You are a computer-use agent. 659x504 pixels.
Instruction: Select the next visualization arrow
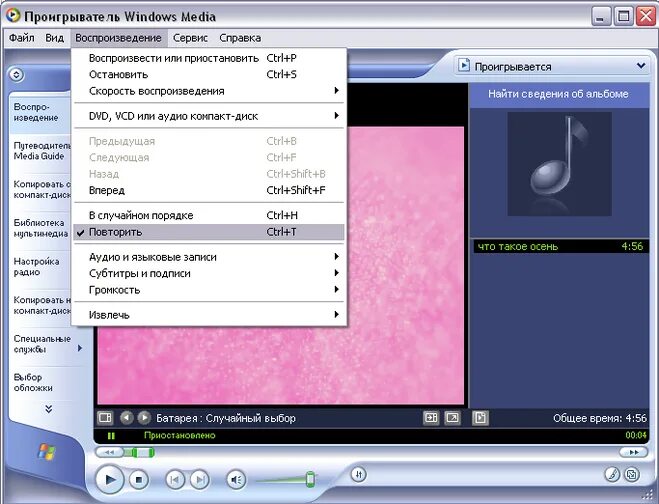tap(144, 418)
